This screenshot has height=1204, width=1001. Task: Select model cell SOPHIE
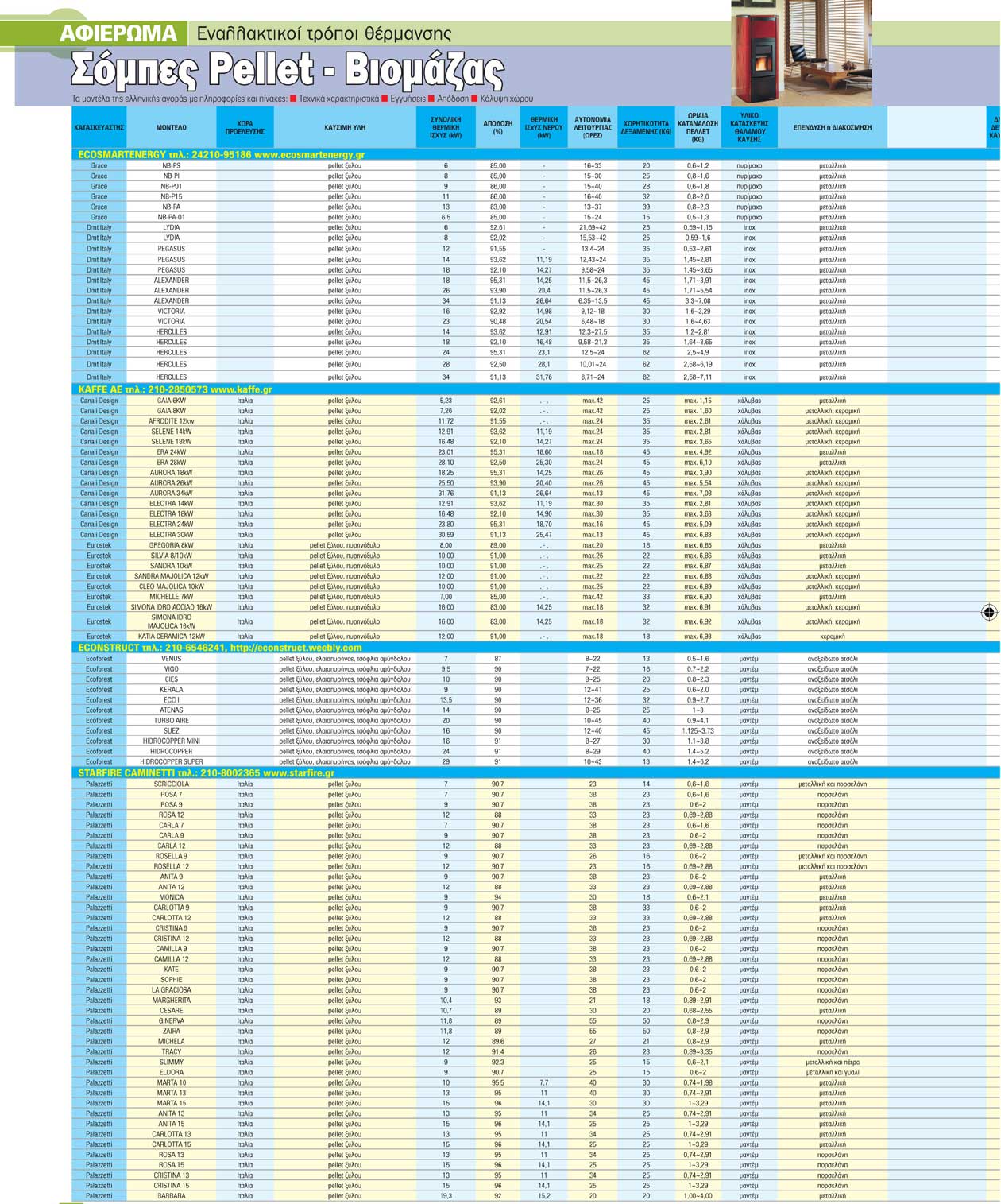(171, 980)
